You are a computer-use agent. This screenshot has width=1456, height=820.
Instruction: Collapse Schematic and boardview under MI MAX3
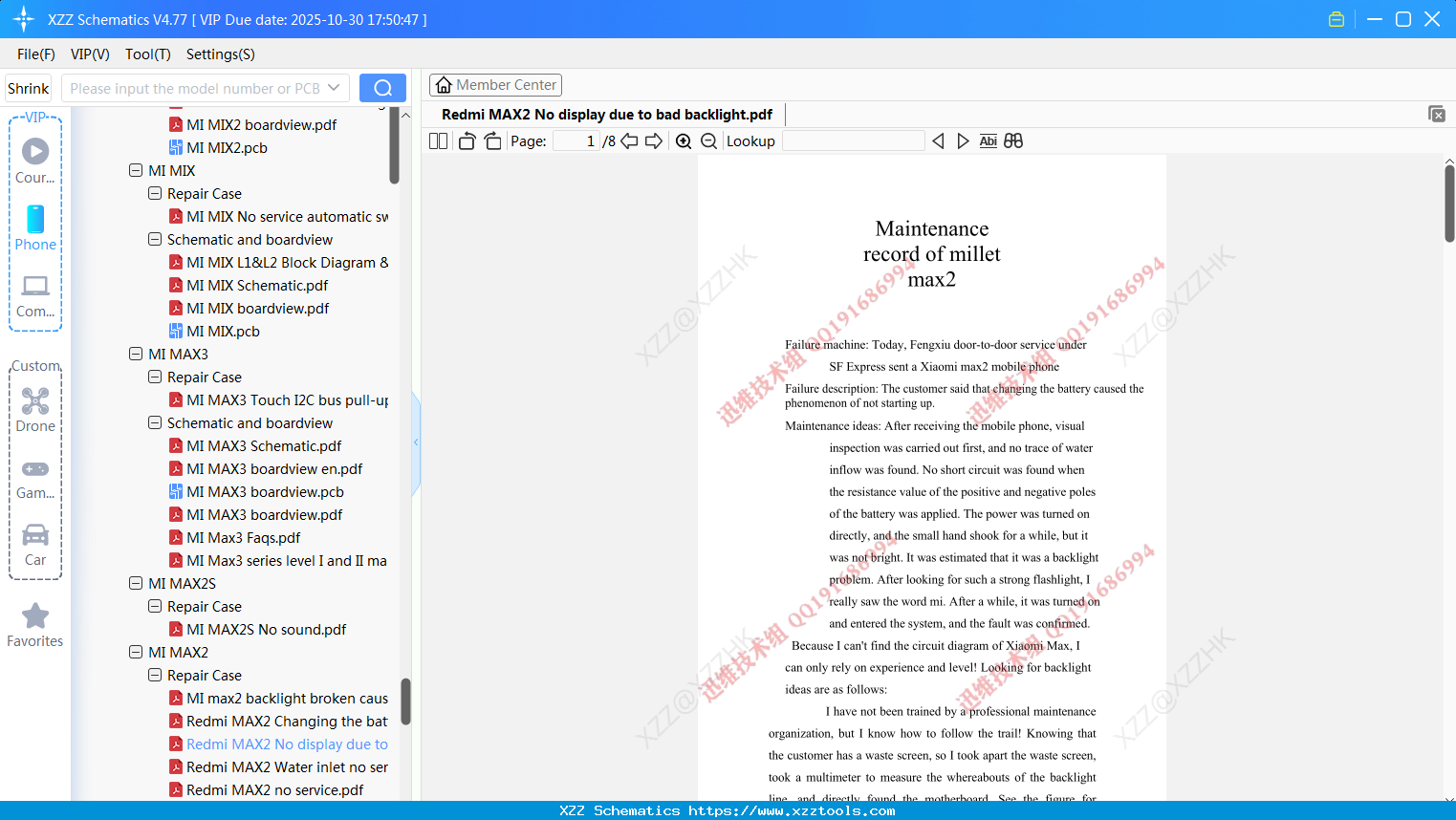coord(155,423)
